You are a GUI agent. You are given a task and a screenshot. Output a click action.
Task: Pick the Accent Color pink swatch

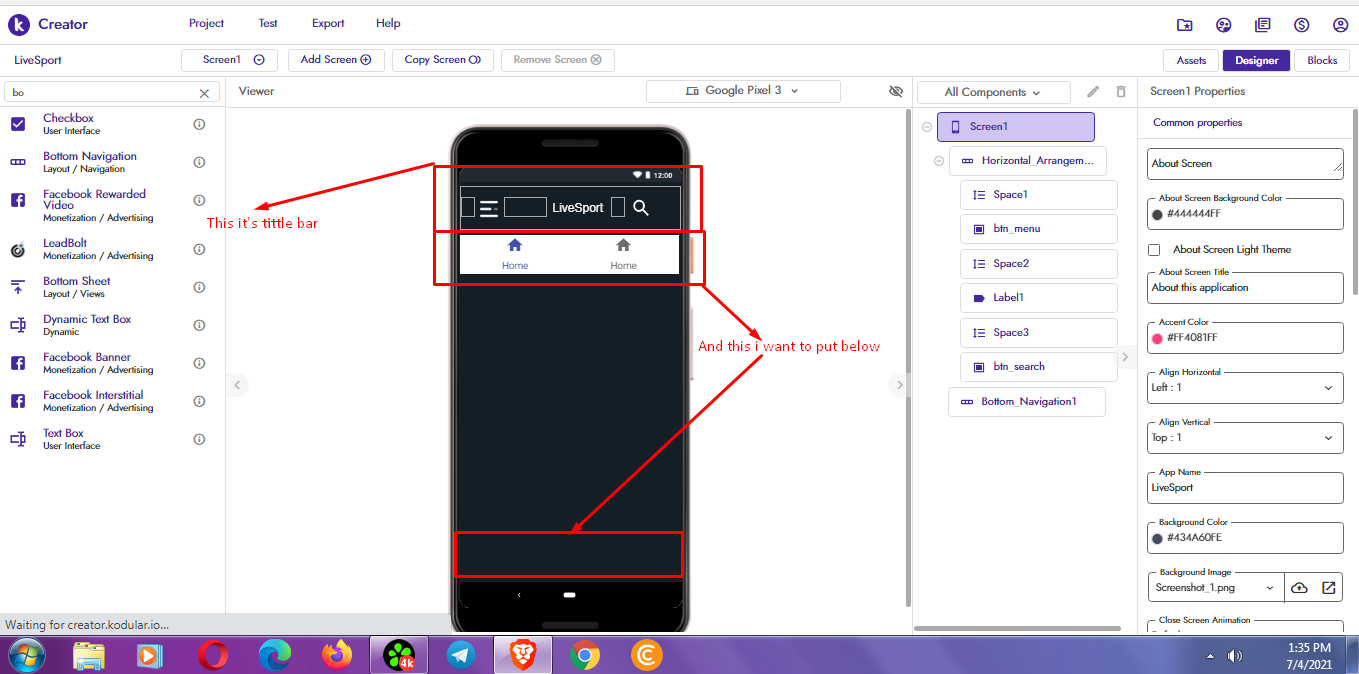[1157, 338]
